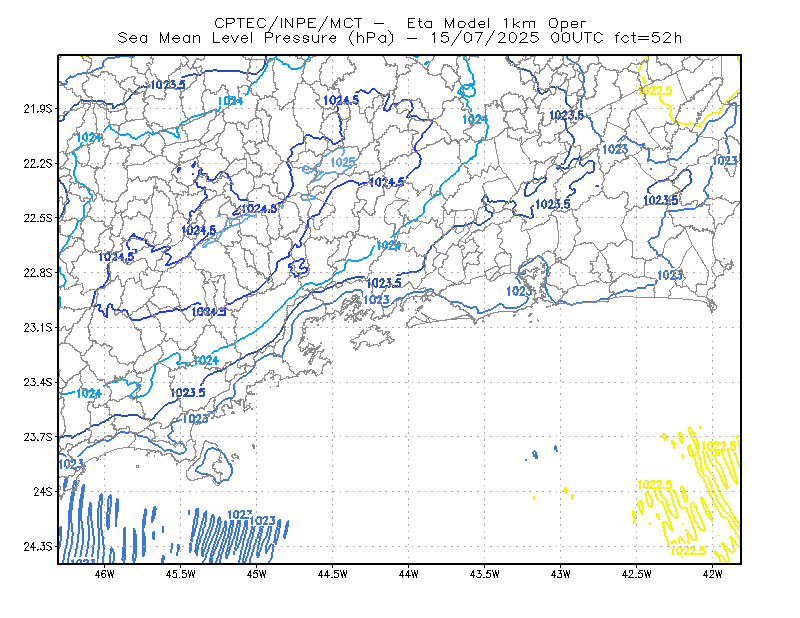Click the 45W longitude axis label
This screenshot has height=618, width=800.
(257, 574)
